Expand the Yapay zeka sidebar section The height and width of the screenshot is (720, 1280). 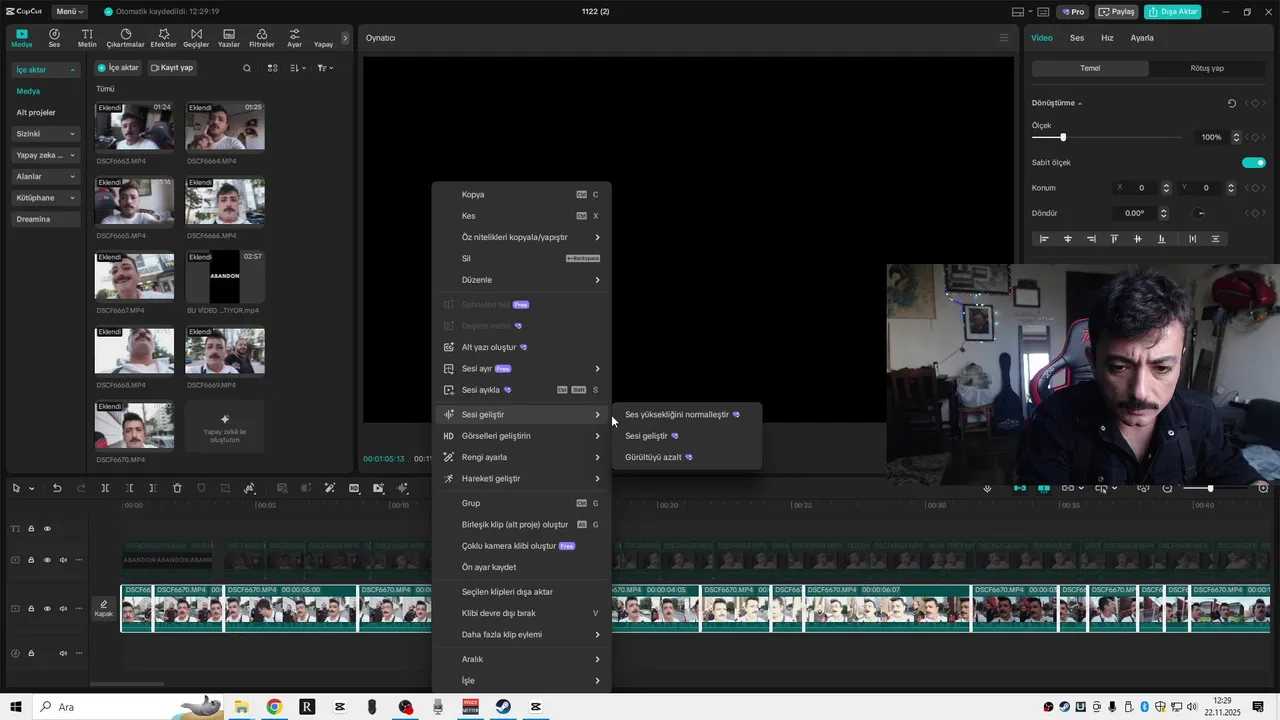pyautogui.click(x=45, y=155)
